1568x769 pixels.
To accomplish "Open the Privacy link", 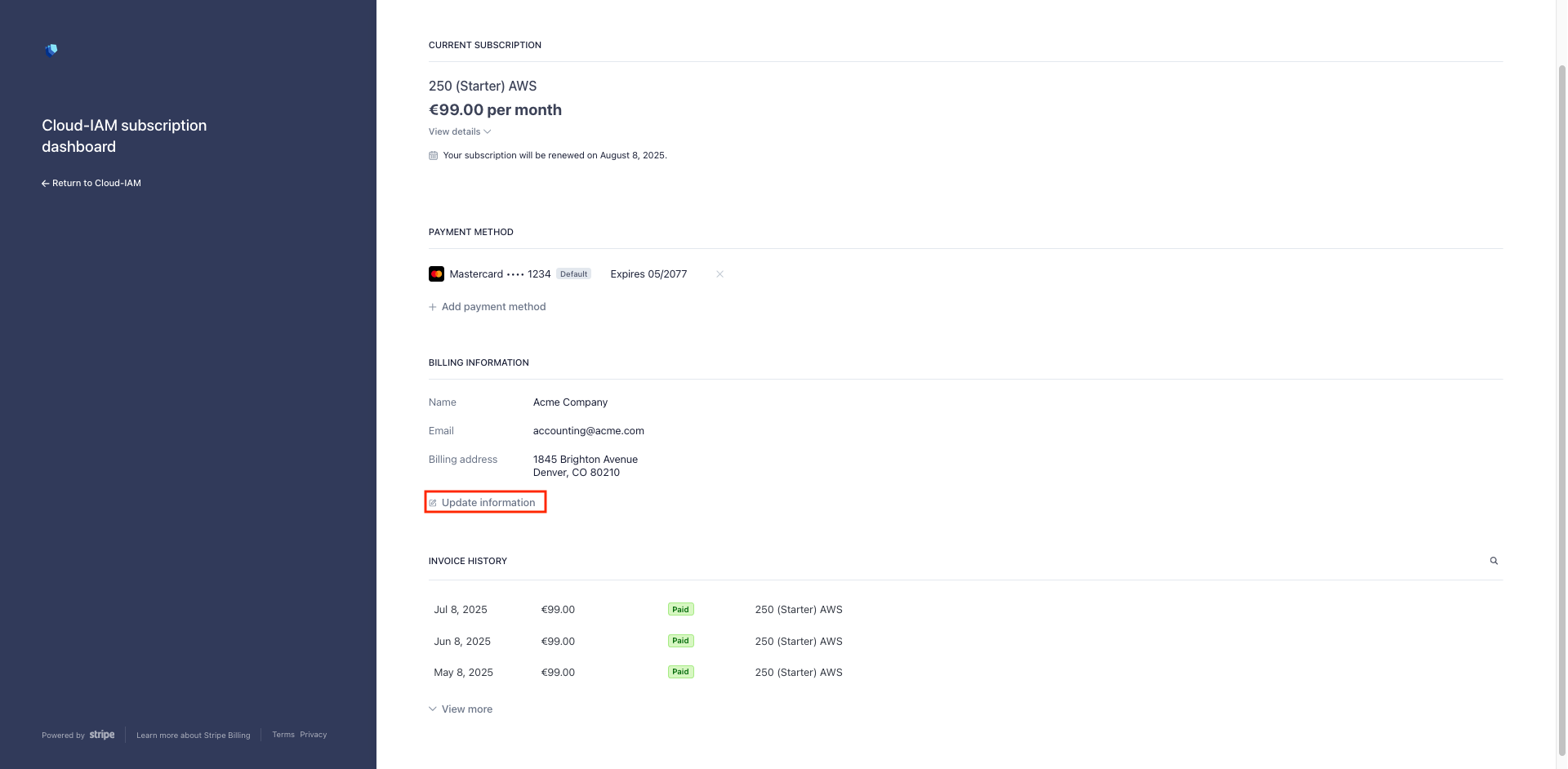I will pos(313,735).
